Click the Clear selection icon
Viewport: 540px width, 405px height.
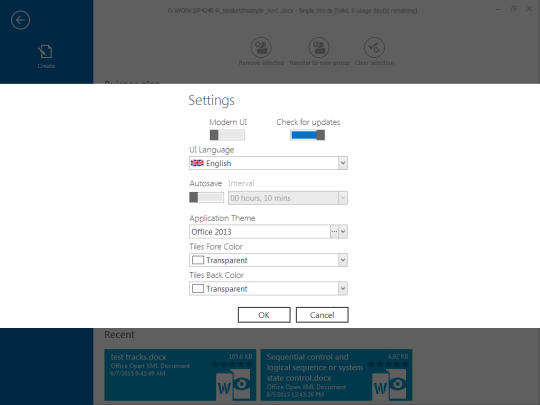coord(374,48)
